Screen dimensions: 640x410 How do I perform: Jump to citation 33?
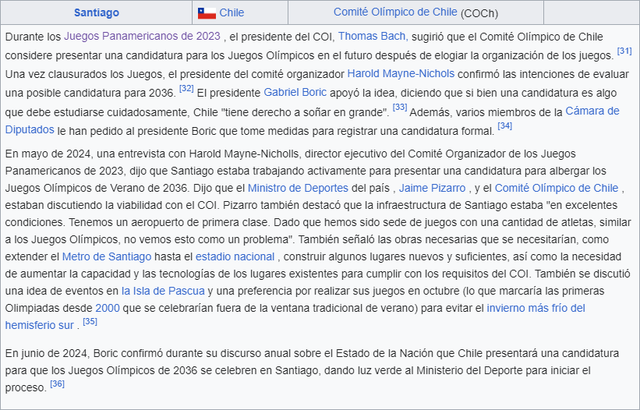coord(400,107)
